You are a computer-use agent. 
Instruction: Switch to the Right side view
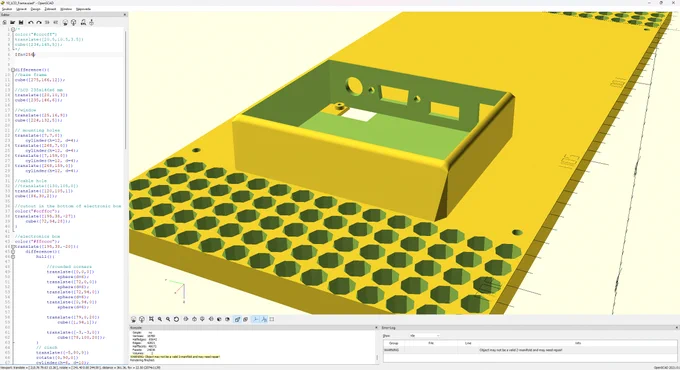click(x=186, y=319)
